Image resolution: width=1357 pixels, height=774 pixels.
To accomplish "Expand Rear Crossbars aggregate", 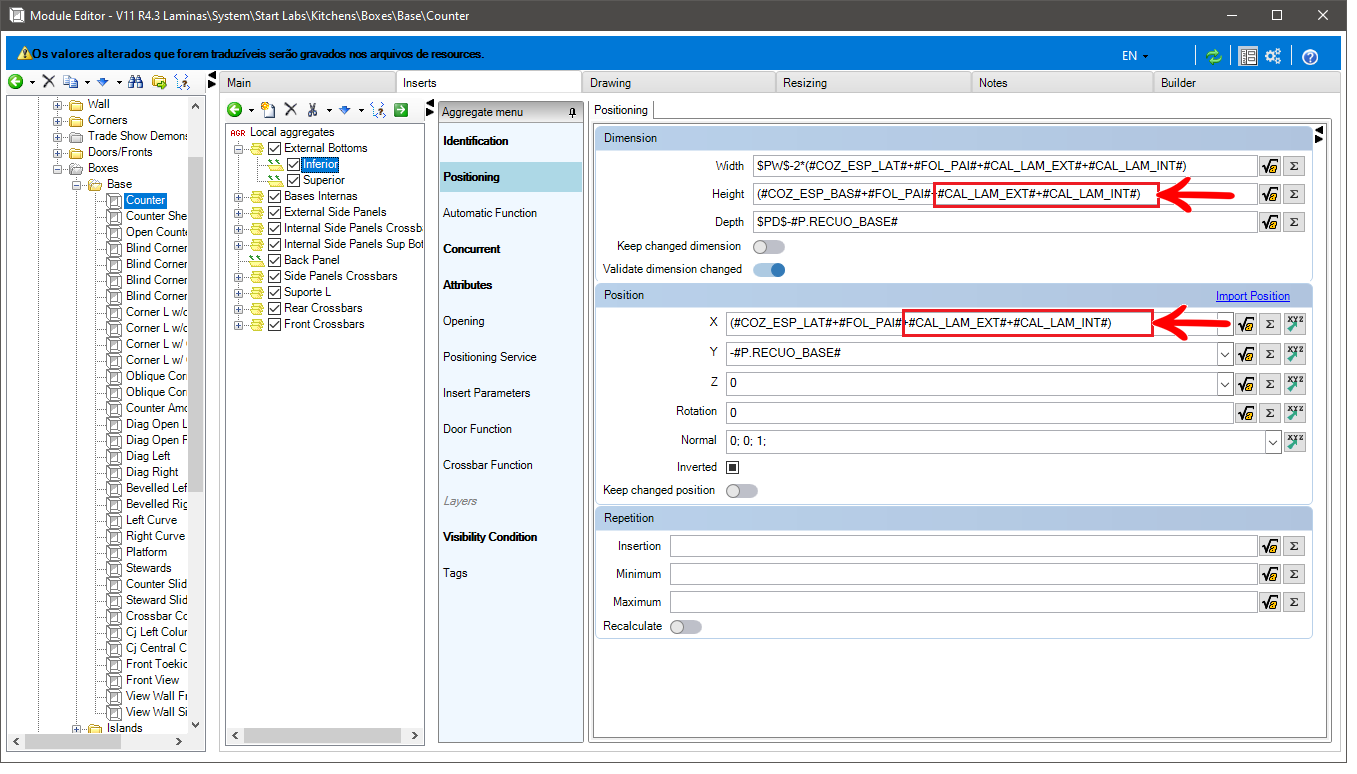I will coord(239,308).
